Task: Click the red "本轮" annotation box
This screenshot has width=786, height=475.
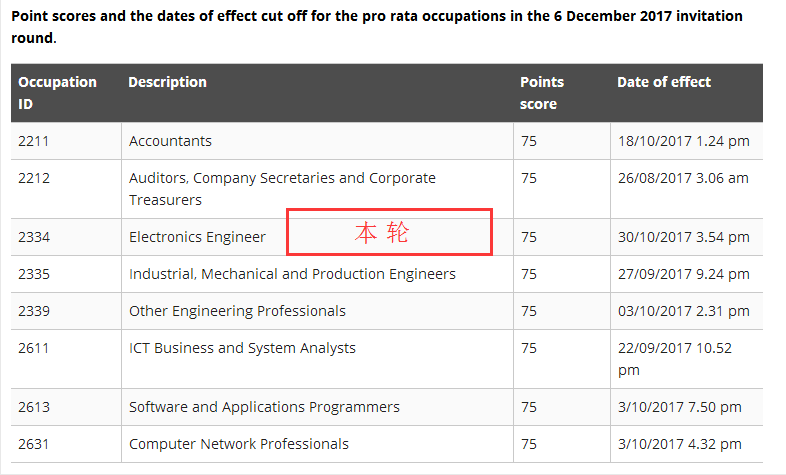Action: click(x=389, y=232)
